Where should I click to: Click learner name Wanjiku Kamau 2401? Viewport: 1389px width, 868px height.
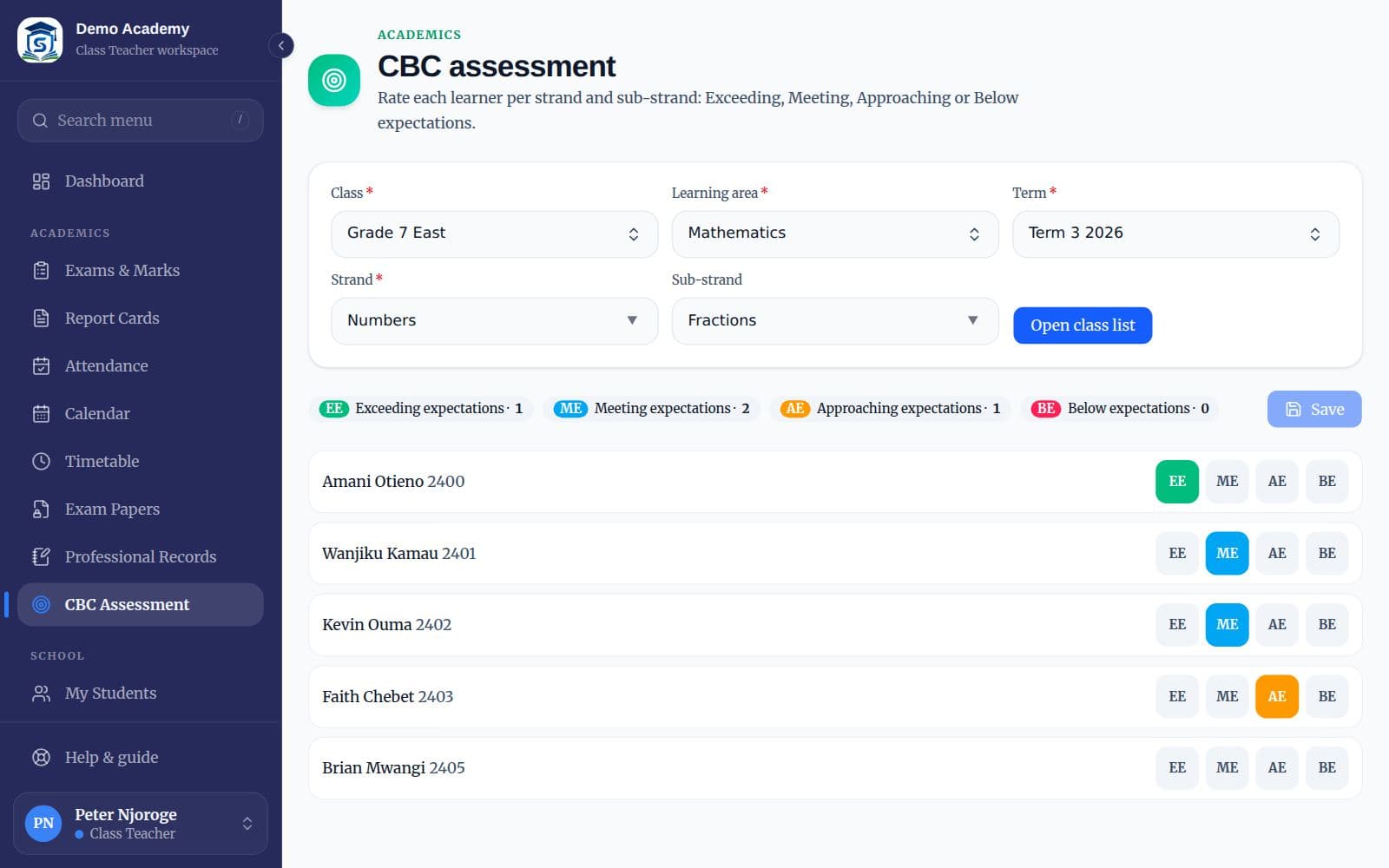[399, 554]
